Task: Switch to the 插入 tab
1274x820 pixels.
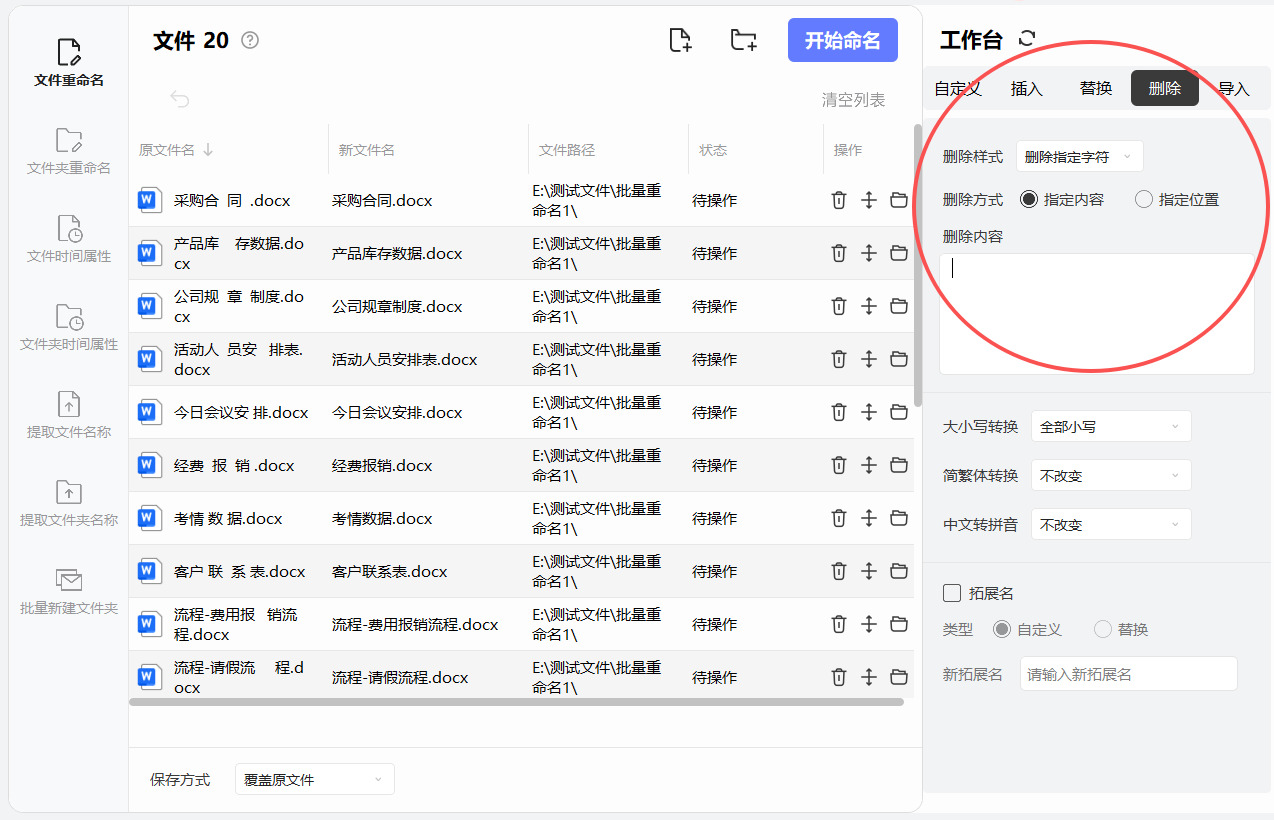Action: [x=1027, y=89]
